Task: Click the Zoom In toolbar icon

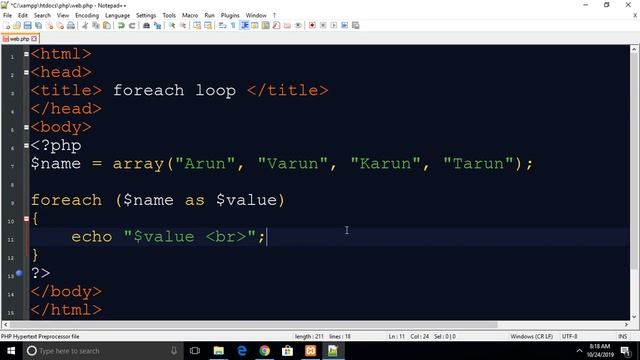Action: coord(172,25)
